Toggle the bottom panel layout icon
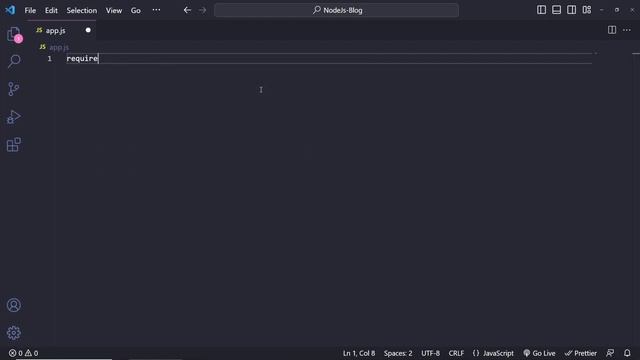Screen dimensions: 640x360 coord(556,10)
